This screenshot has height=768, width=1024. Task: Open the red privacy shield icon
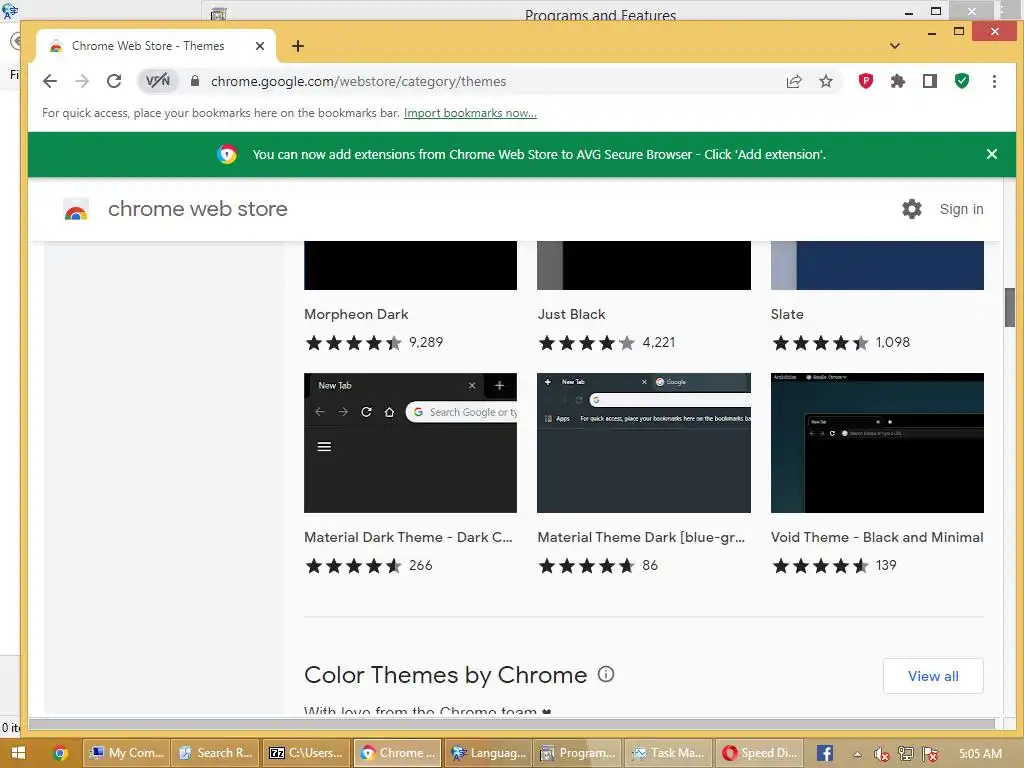[x=865, y=81]
